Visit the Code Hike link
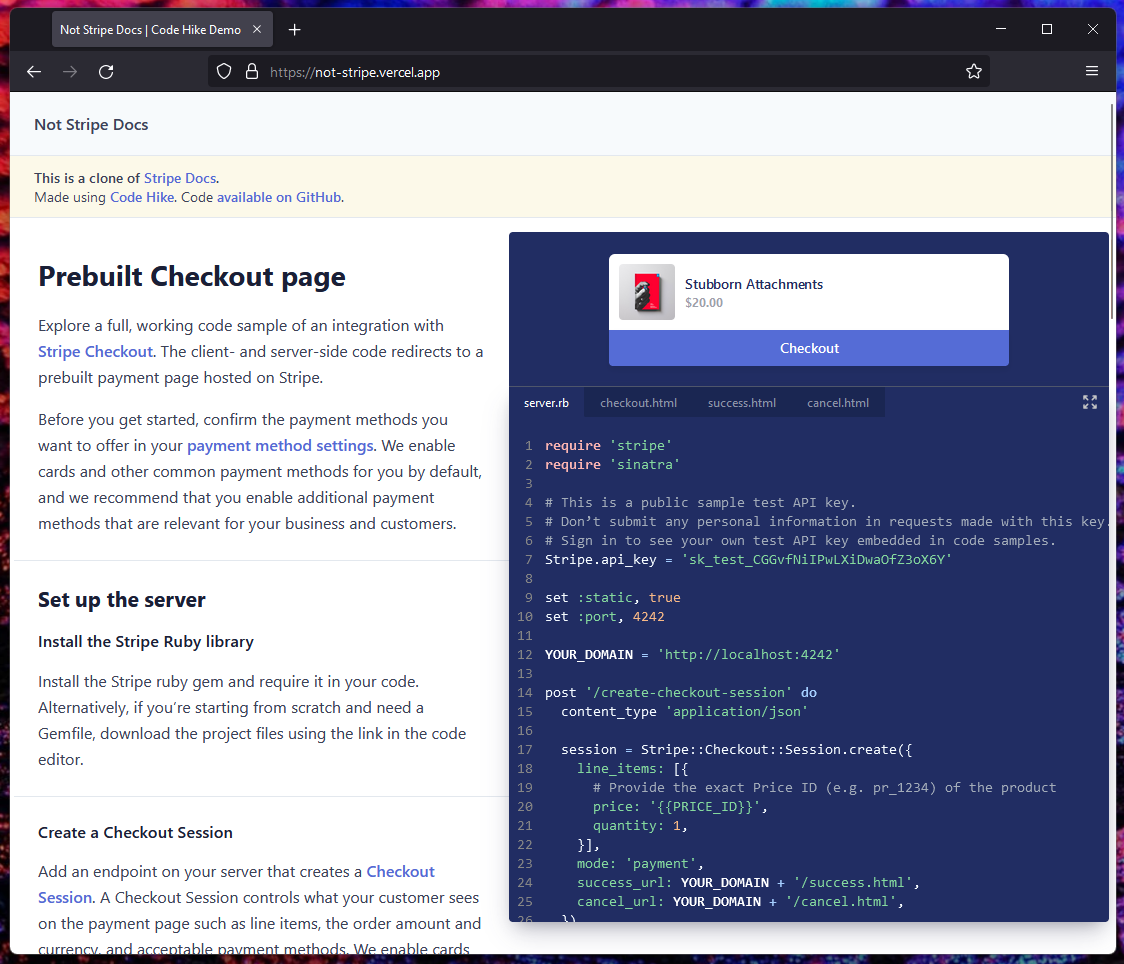Screen dimensions: 1124x964 click(141, 197)
